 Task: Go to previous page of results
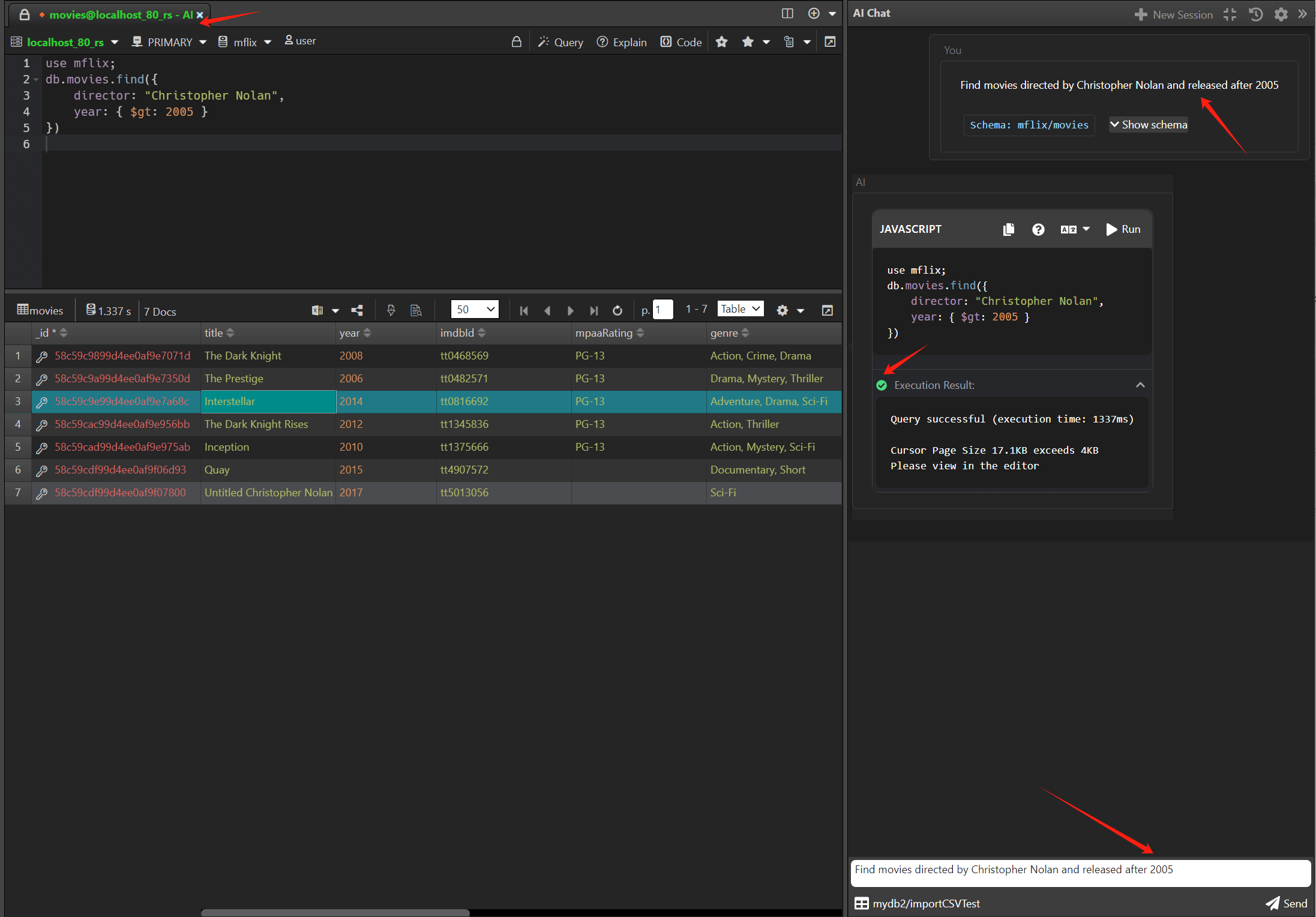pyautogui.click(x=547, y=310)
